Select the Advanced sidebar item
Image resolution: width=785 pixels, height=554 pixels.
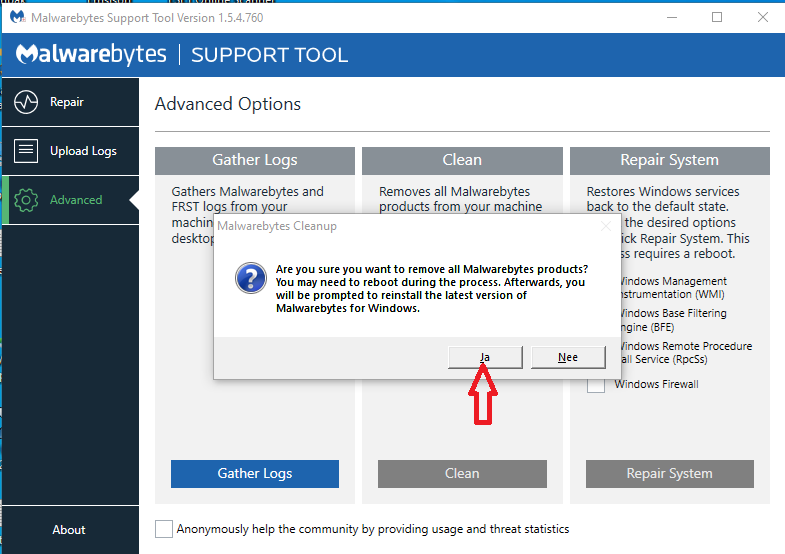pos(71,200)
